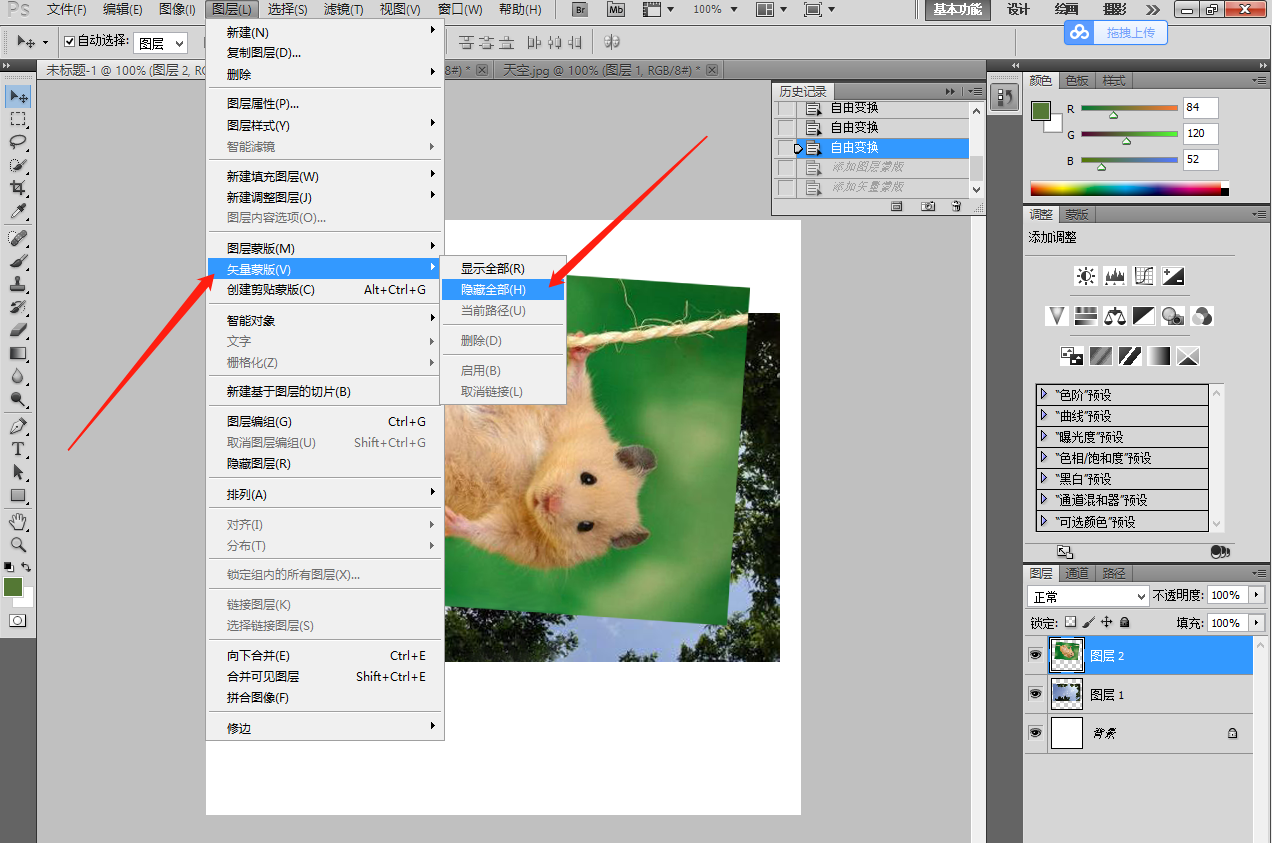This screenshot has width=1272, height=843.
Task: Delete current state in history panel
Action: tap(957, 206)
